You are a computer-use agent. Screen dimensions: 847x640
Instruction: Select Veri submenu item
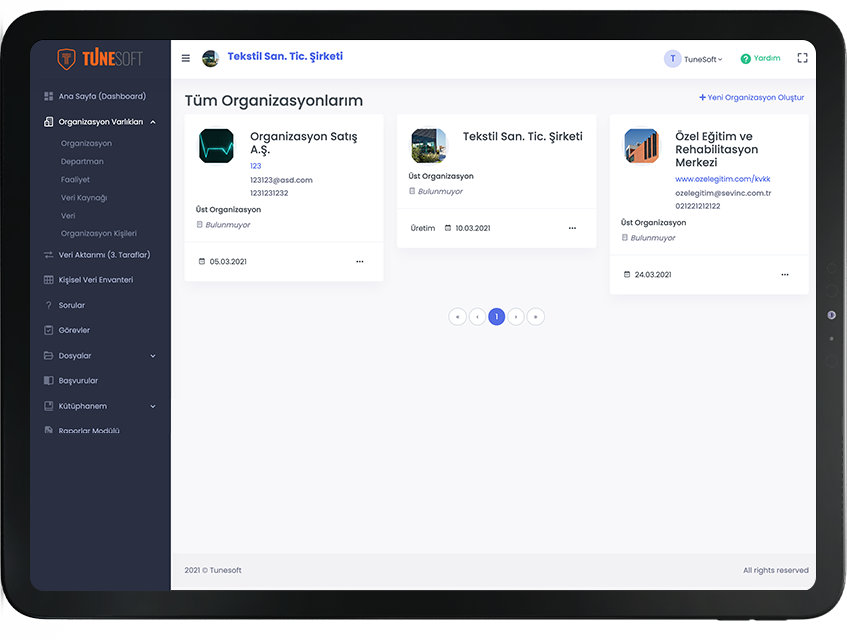click(x=68, y=215)
